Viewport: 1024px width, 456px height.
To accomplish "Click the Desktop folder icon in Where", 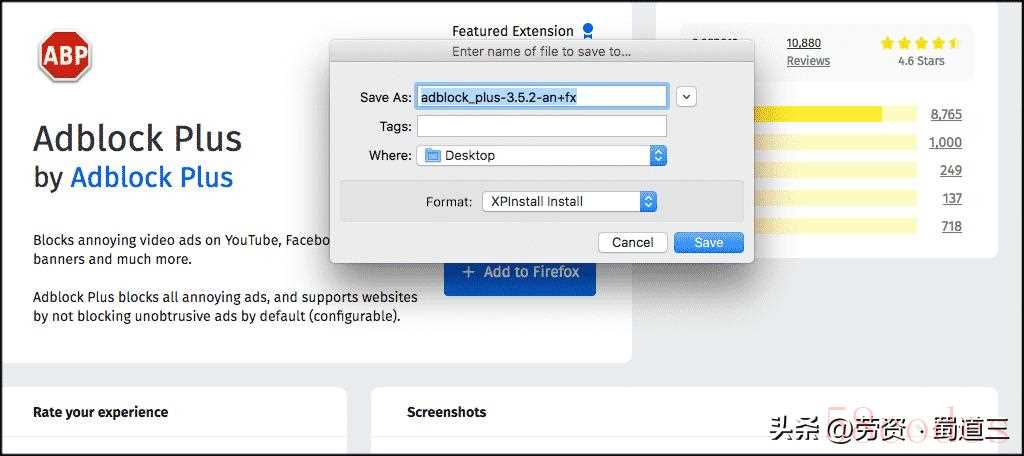I will click(432, 155).
